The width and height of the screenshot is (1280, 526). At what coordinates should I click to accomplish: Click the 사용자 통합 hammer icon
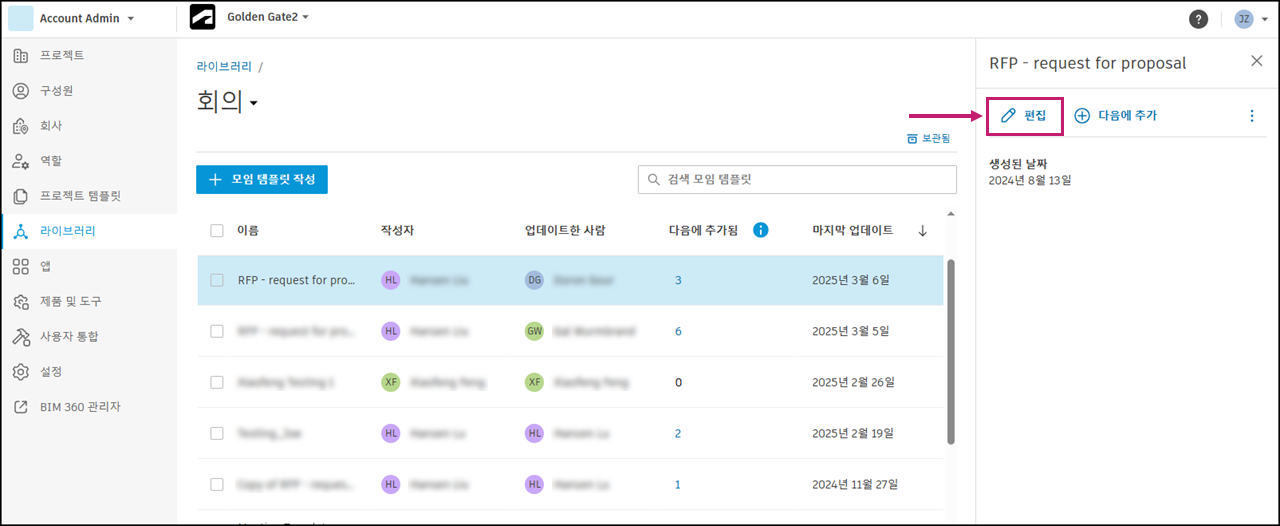(x=20, y=336)
